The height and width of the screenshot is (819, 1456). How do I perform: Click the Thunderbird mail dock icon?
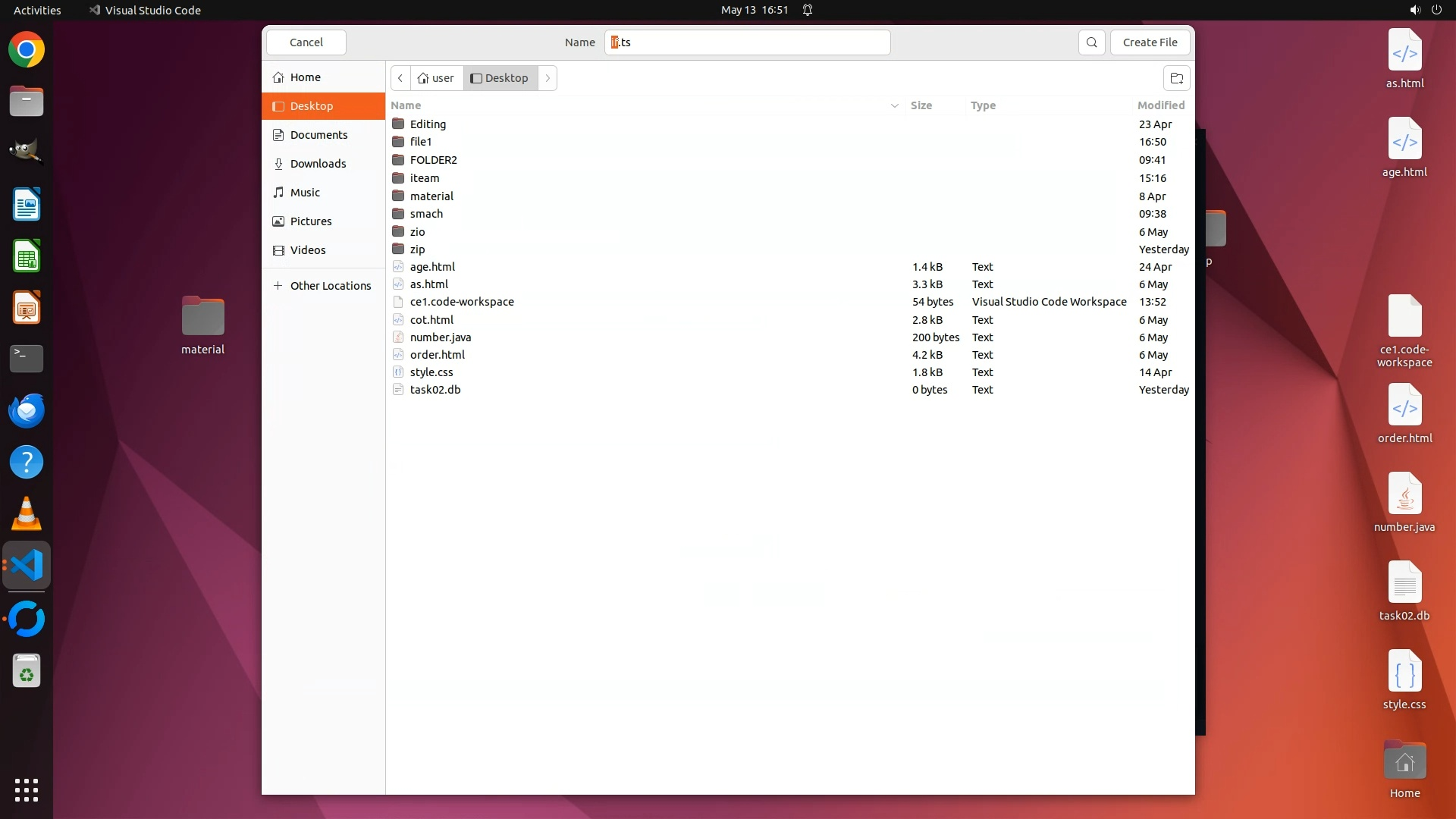tap(27, 411)
